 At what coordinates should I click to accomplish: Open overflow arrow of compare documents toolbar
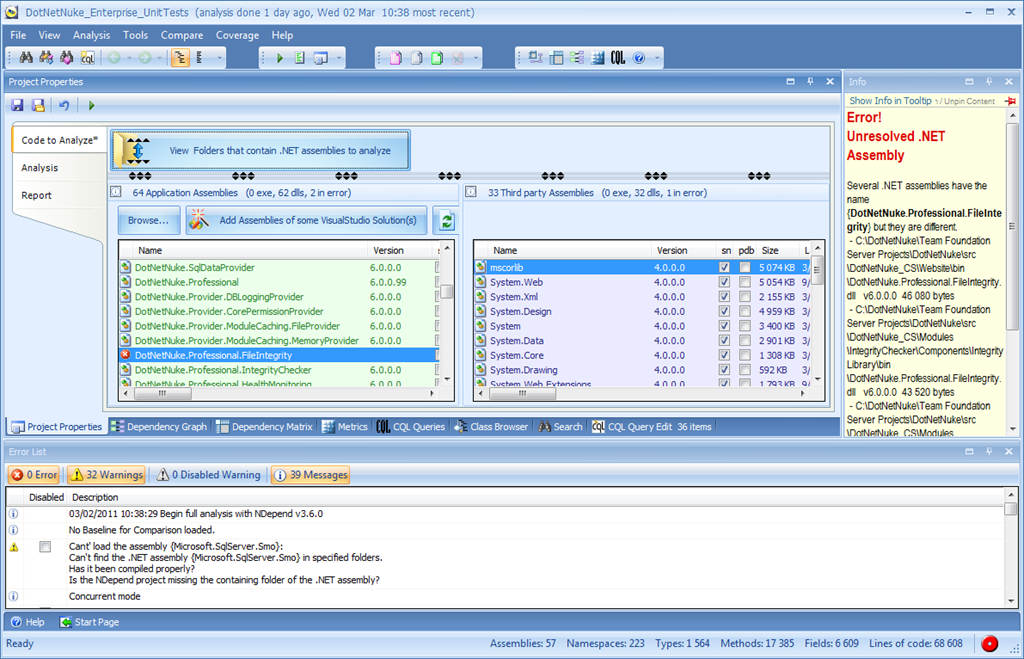[475, 58]
